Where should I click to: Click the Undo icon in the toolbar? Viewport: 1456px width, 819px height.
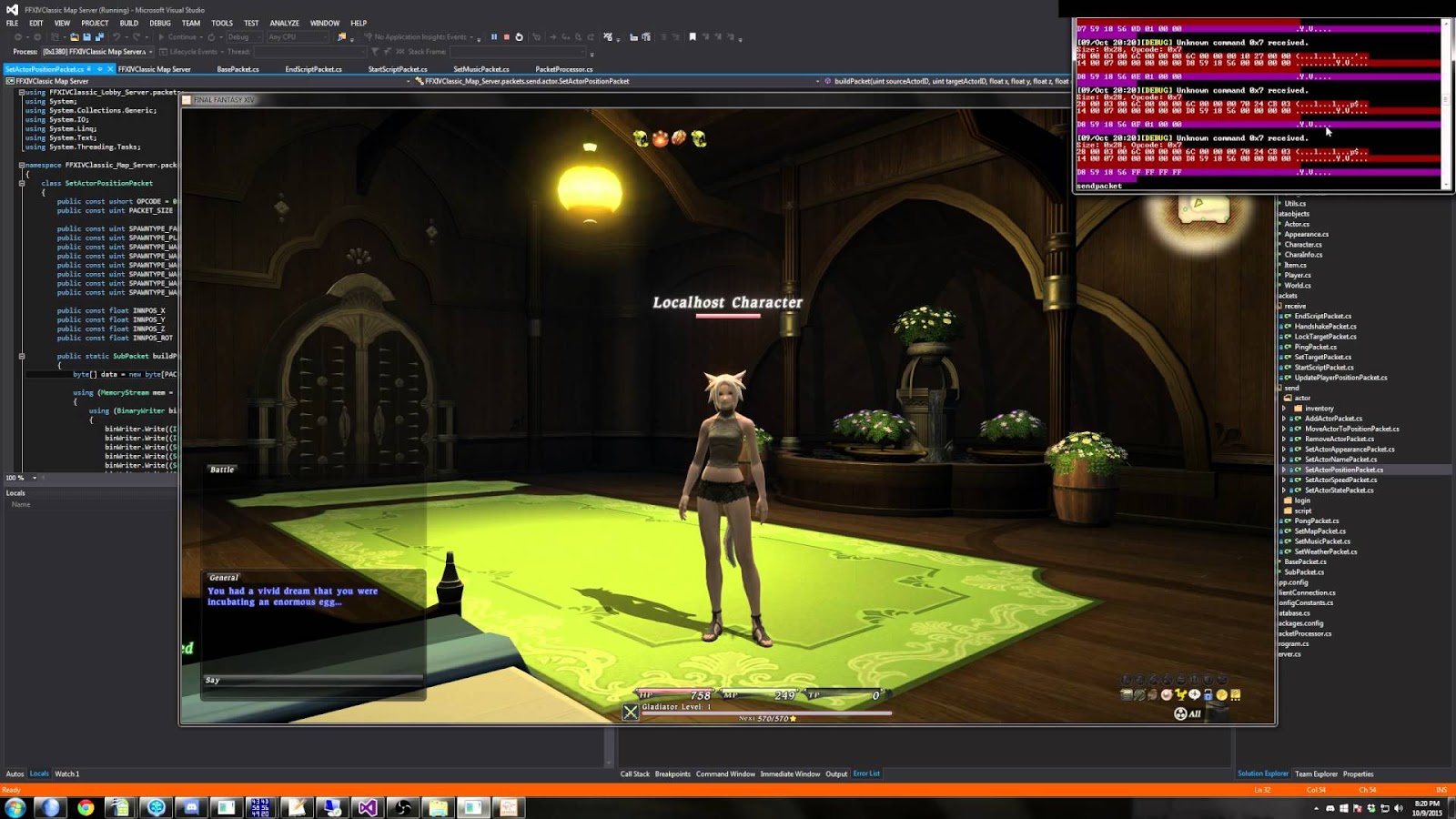117,37
